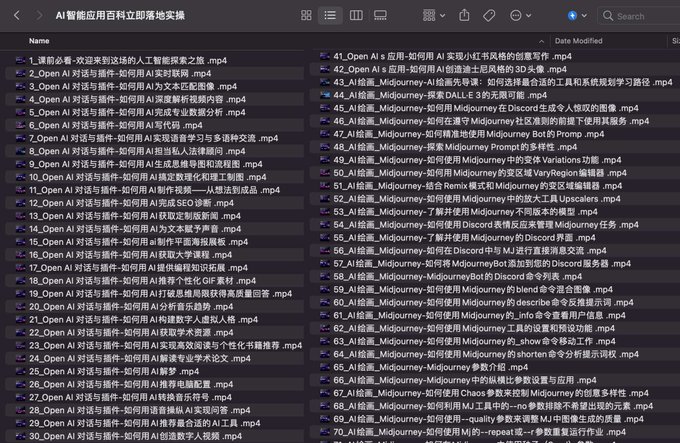Open the blue cloud service dropdown
This screenshot has width=680, height=443.
[x=577, y=16]
